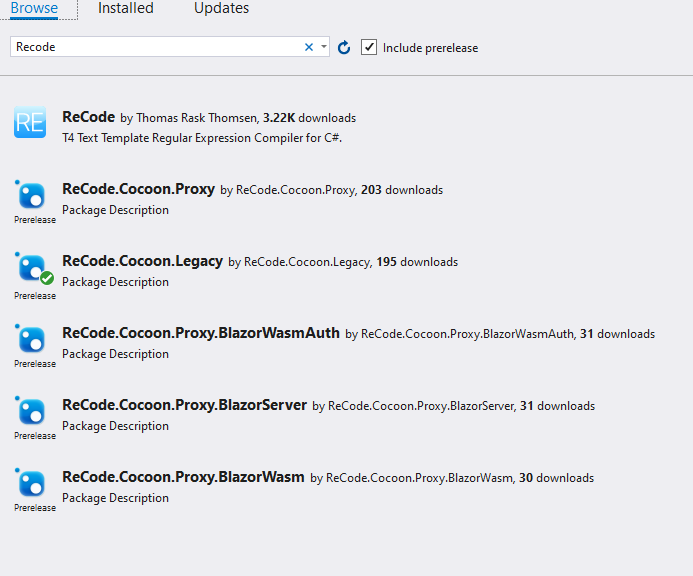
Task: Click the installed green checkmark on ReCode.Cocoon.Legacy
Action: 47,278
